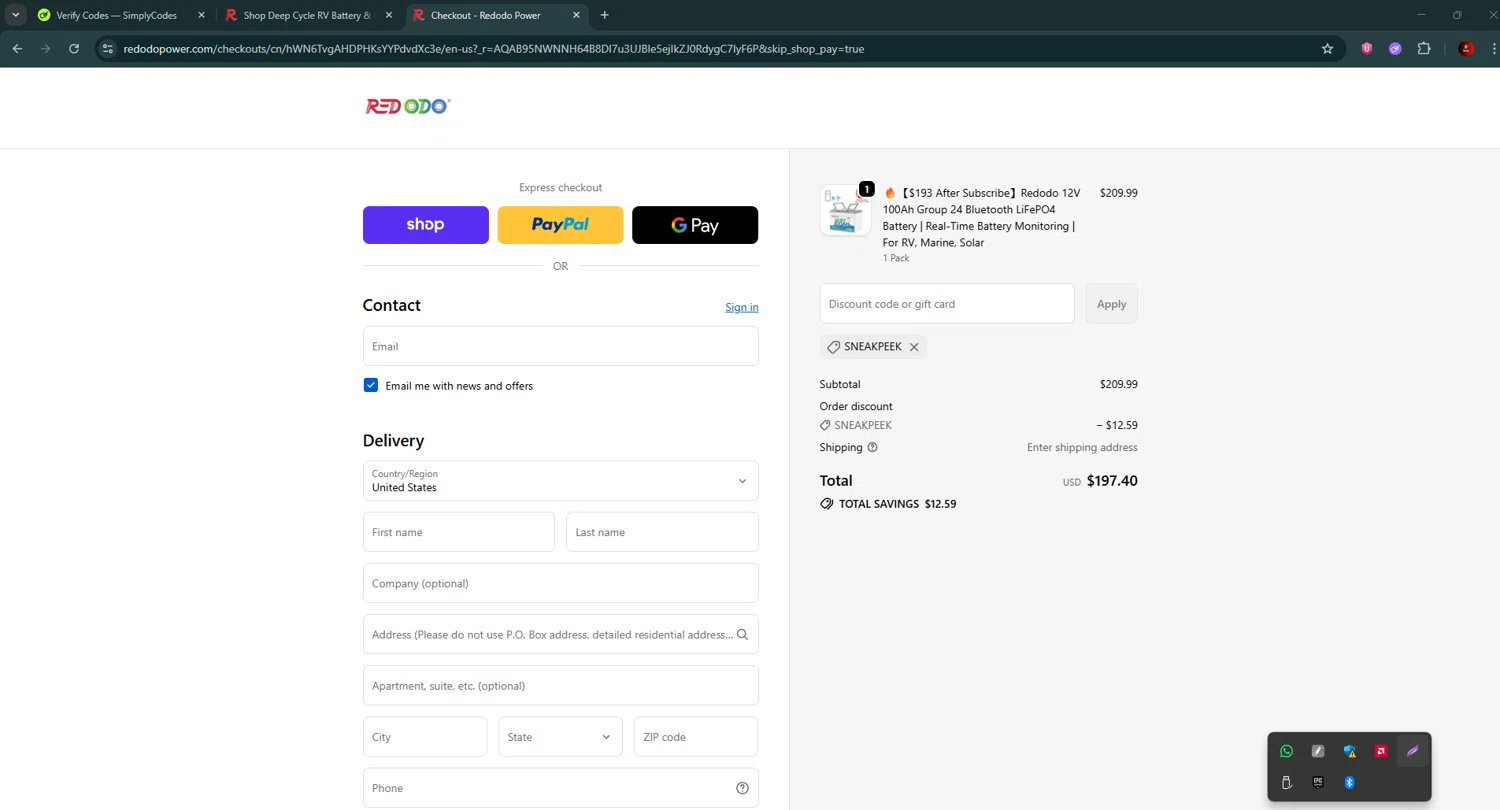Click shipping help question mark icon
The image size is (1500, 810).
pos(872,448)
